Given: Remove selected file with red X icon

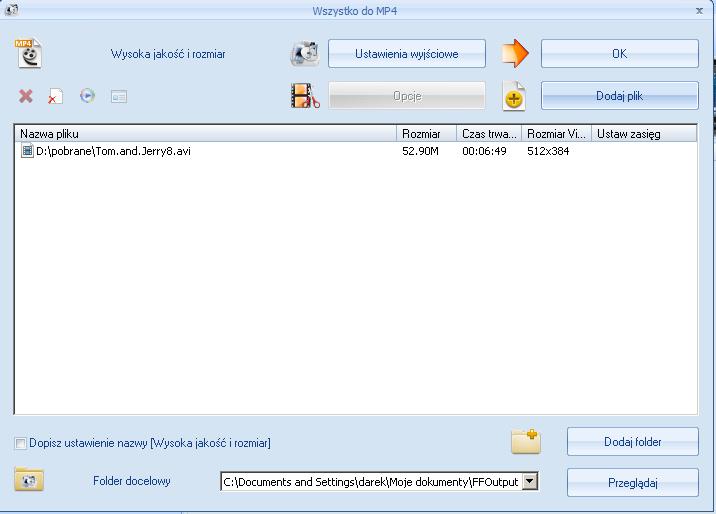Looking at the screenshot, I should click(x=26, y=96).
